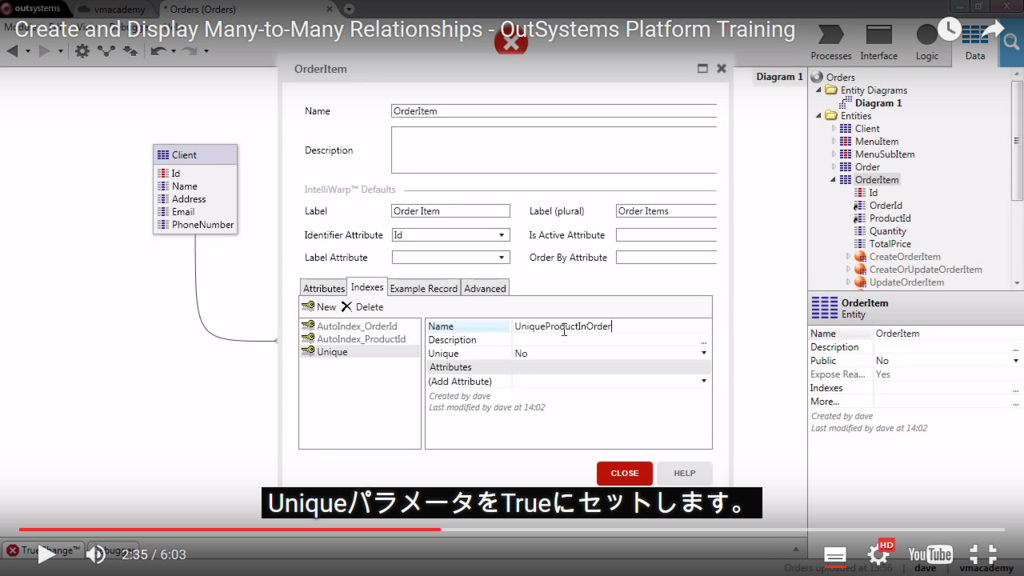Select Diagram 1 in tree
This screenshot has width=1024, height=576.
point(878,103)
